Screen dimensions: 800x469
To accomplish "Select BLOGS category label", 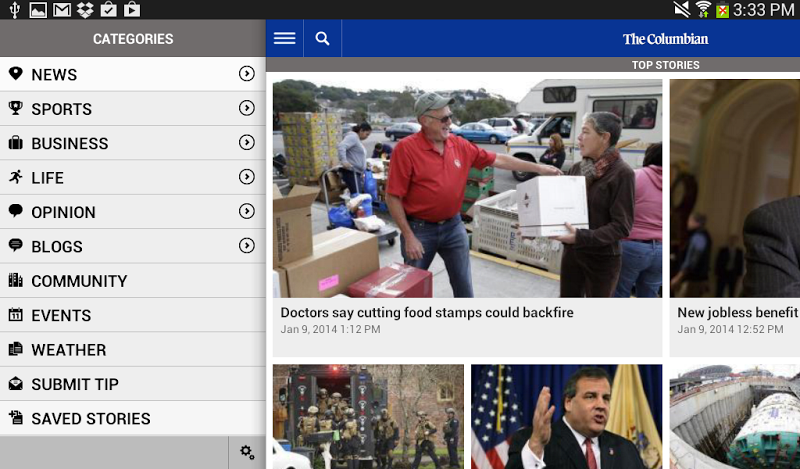I will 57,246.
